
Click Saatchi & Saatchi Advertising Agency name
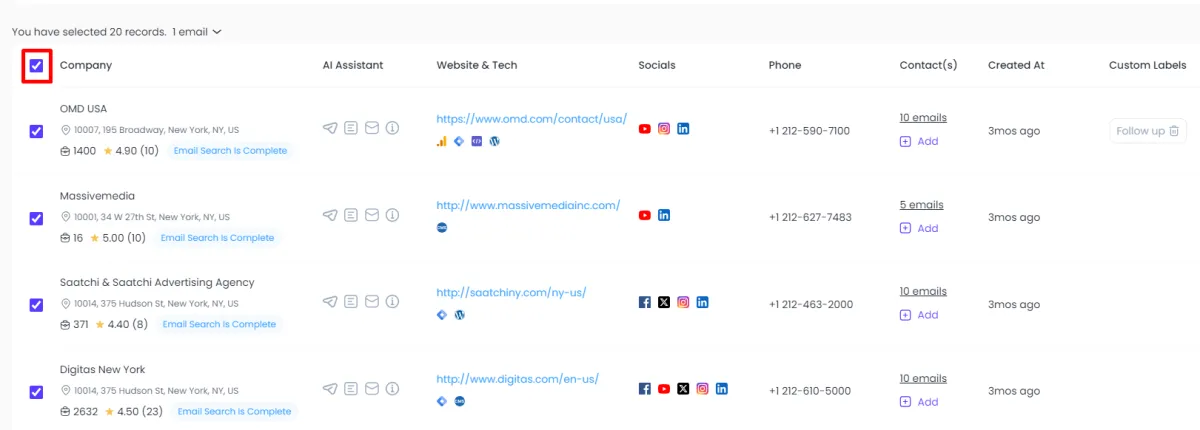[157, 283]
